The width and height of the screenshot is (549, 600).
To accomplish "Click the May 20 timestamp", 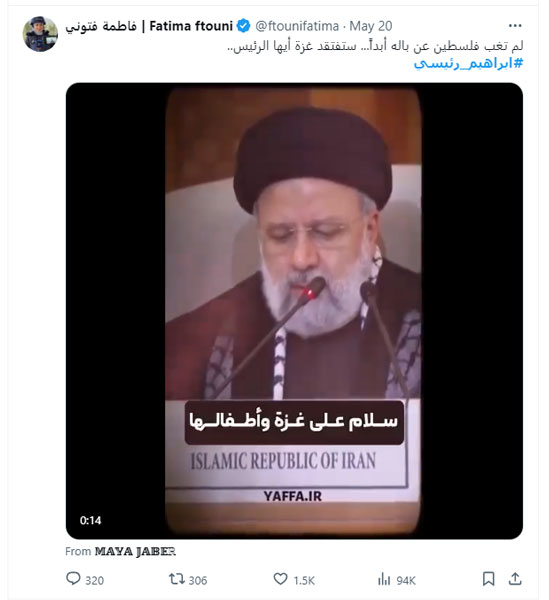I will 371,26.
